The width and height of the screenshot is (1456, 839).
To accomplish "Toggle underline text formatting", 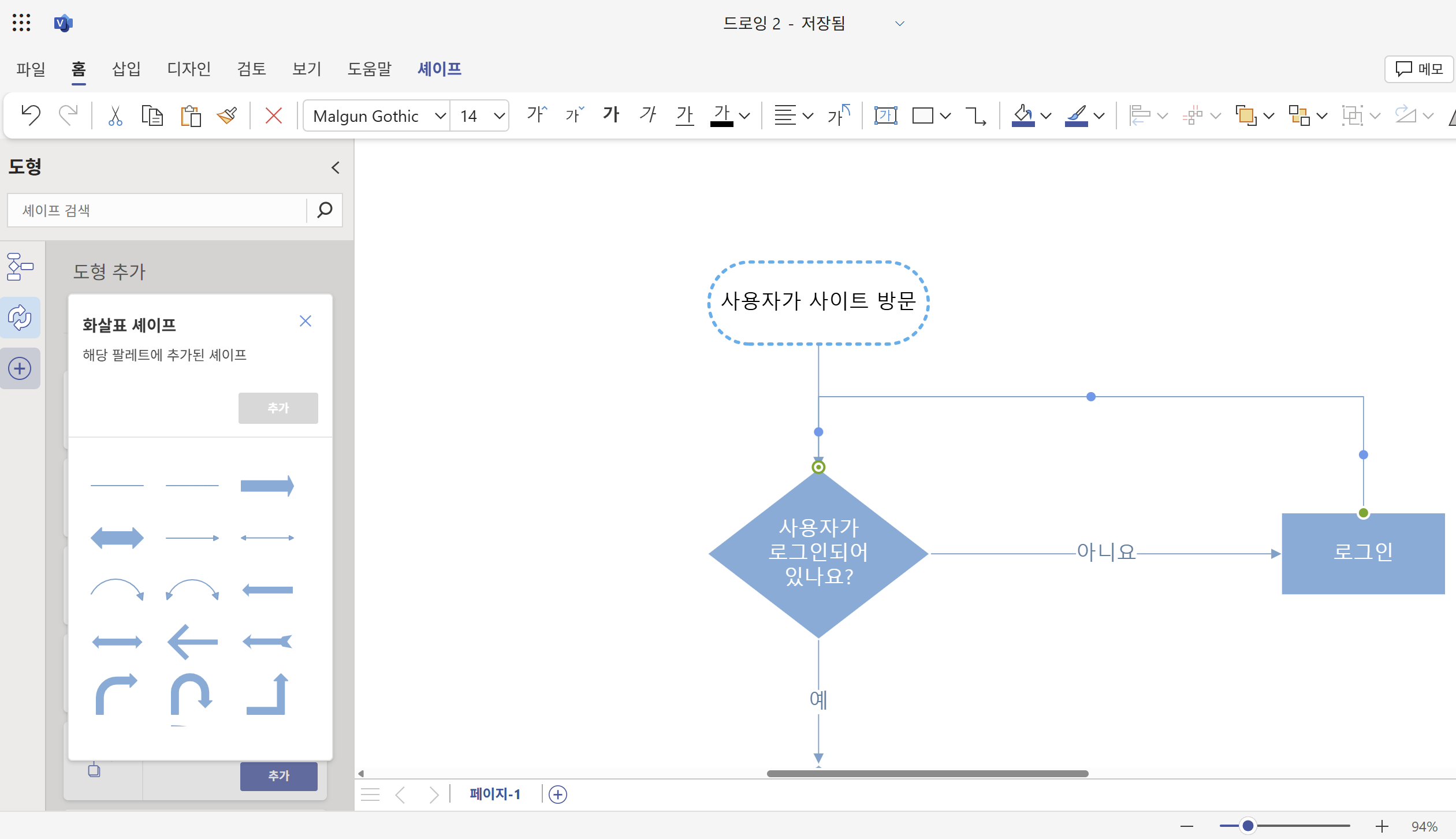I will click(685, 115).
